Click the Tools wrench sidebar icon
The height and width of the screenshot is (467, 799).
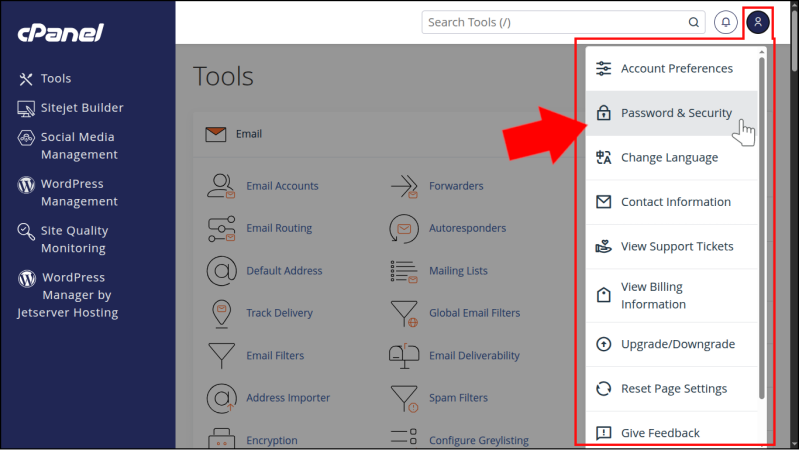tap(25, 79)
